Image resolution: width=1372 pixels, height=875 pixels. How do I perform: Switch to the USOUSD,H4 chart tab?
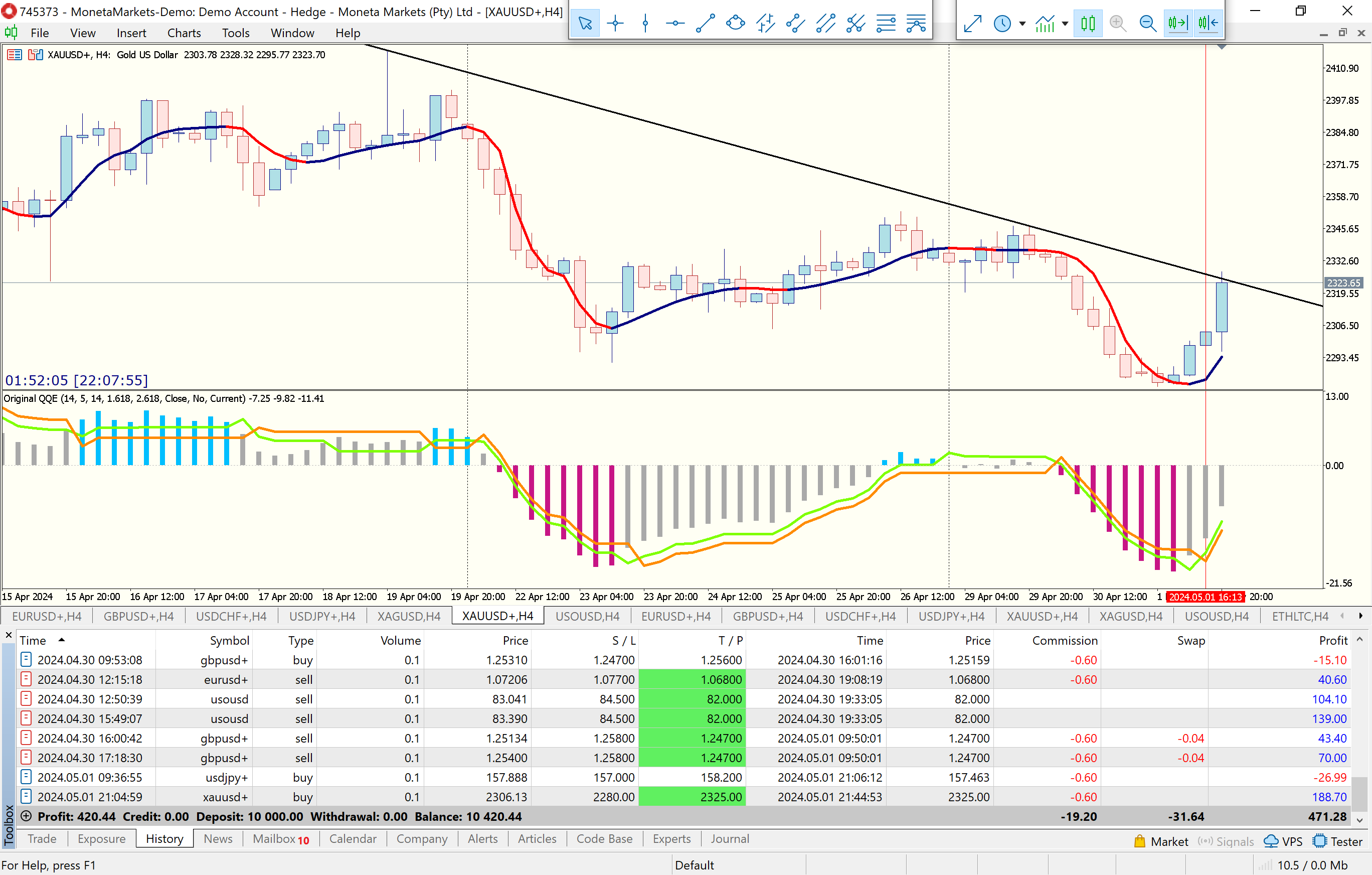[x=587, y=616]
